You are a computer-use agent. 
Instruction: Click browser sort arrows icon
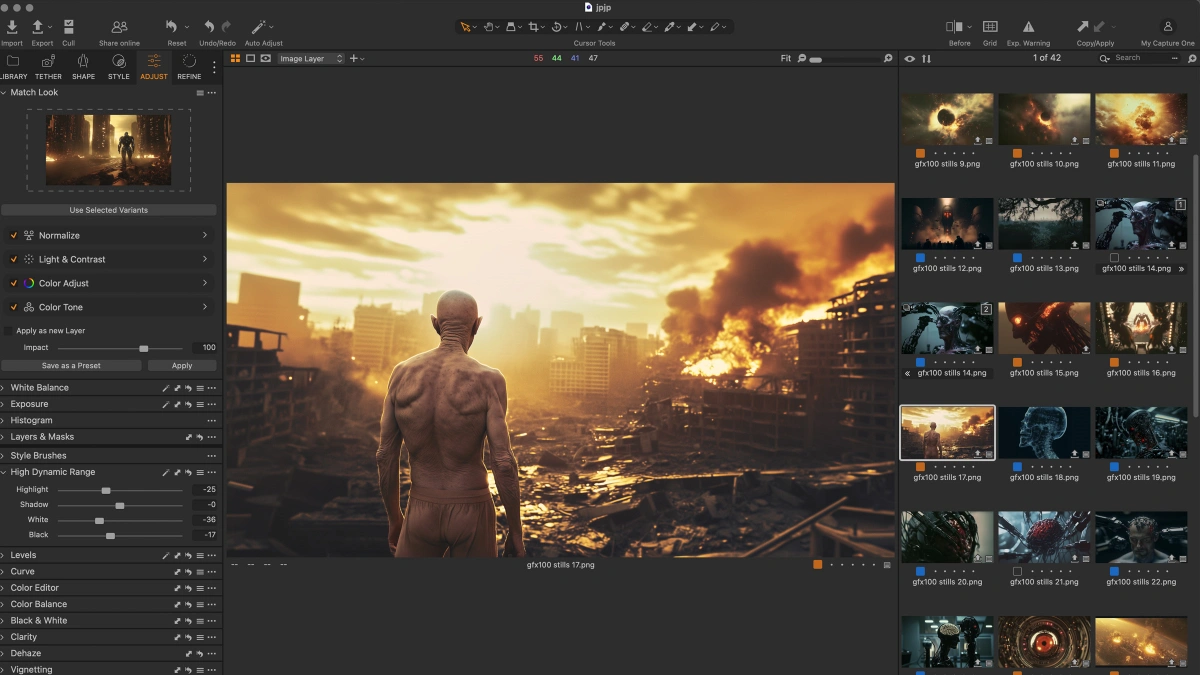click(x=926, y=59)
